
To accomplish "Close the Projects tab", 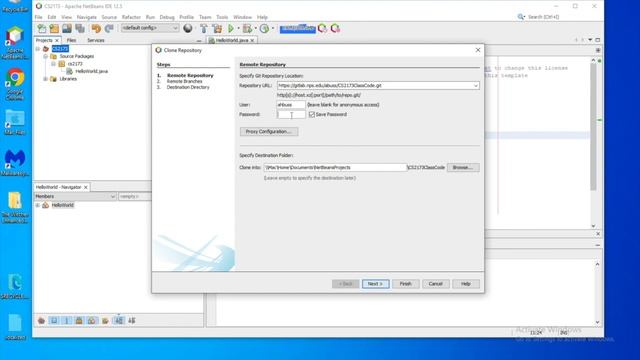I will (x=57, y=40).
